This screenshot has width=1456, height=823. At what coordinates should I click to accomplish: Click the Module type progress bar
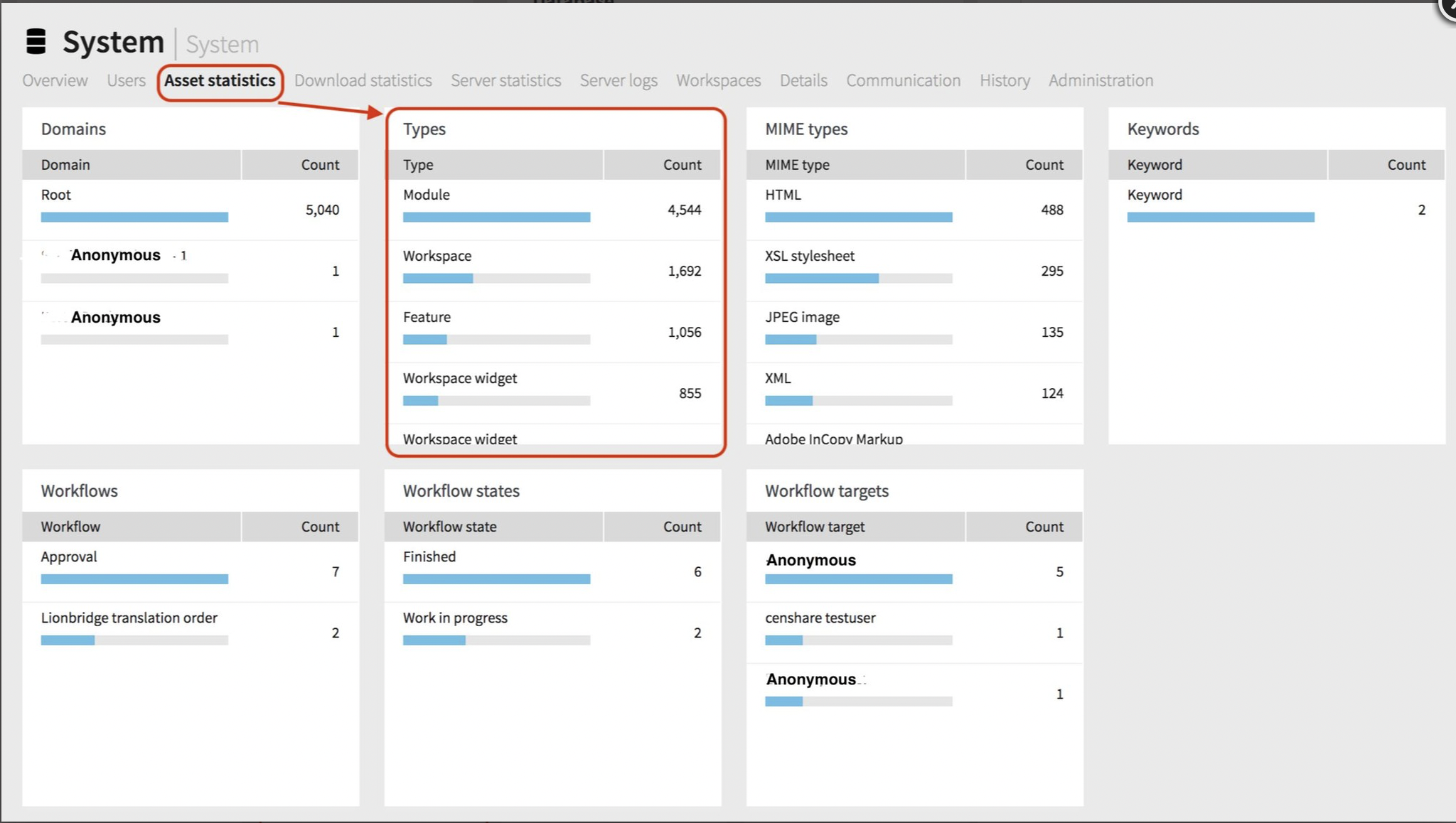pyautogui.click(x=496, y=217)
